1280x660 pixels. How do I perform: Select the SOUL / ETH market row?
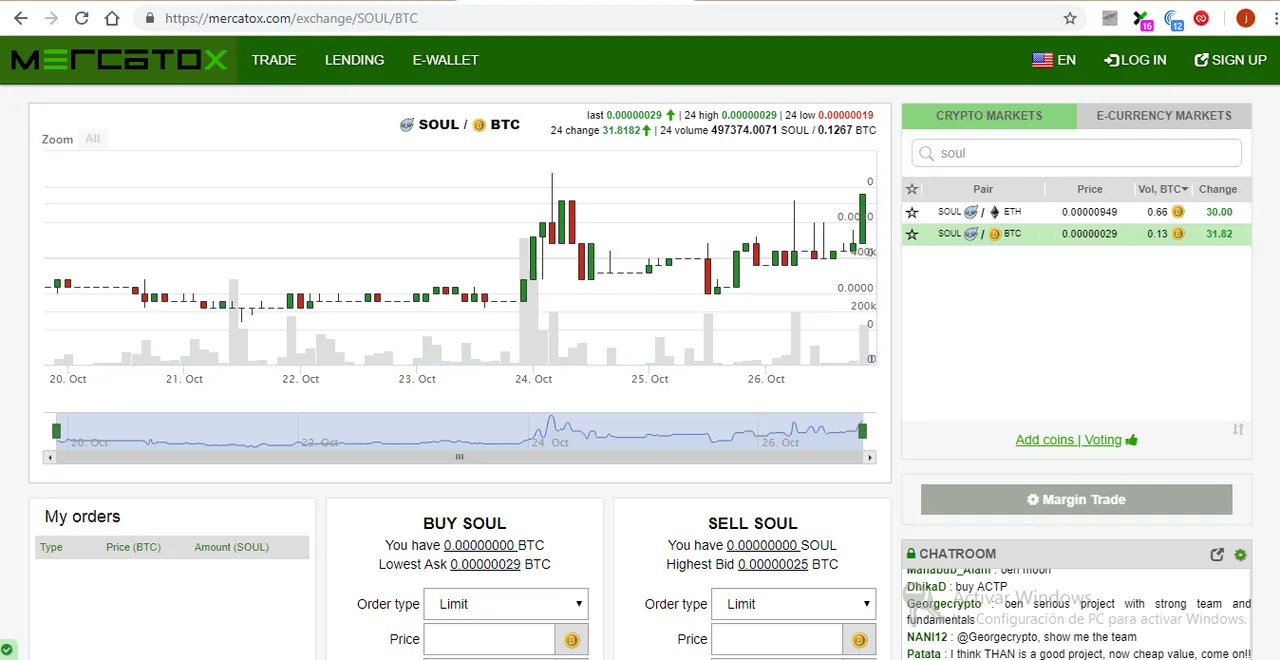point(1076,212)
